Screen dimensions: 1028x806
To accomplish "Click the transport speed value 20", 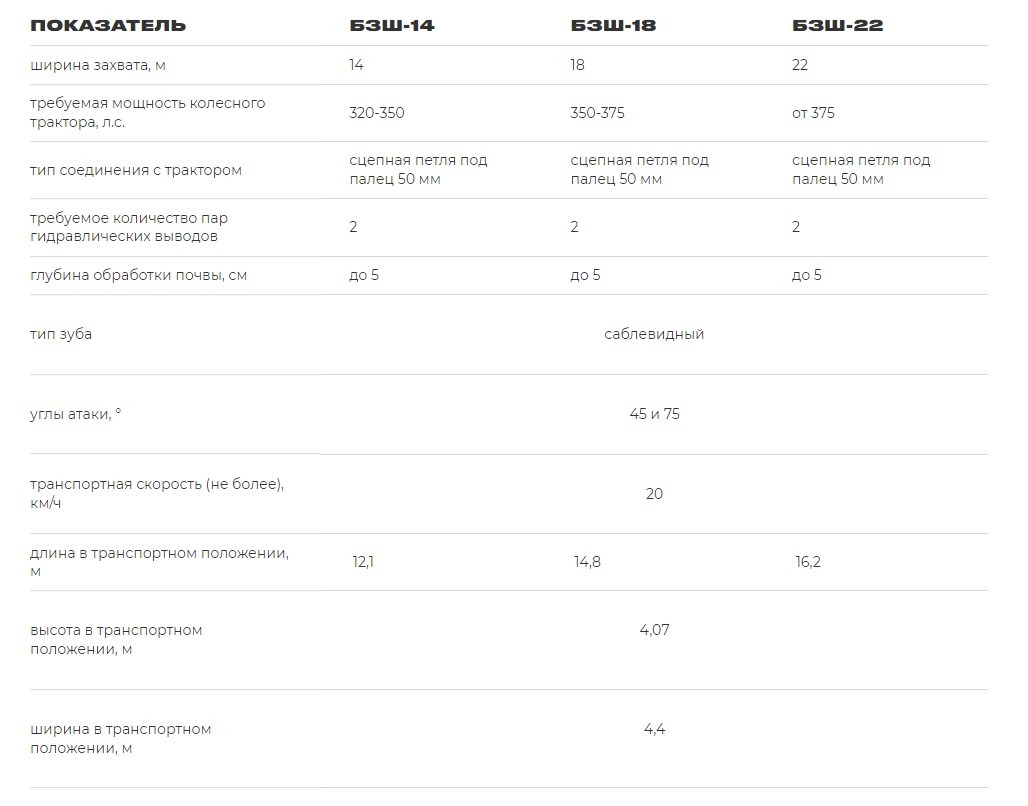I will click(654, 494).
